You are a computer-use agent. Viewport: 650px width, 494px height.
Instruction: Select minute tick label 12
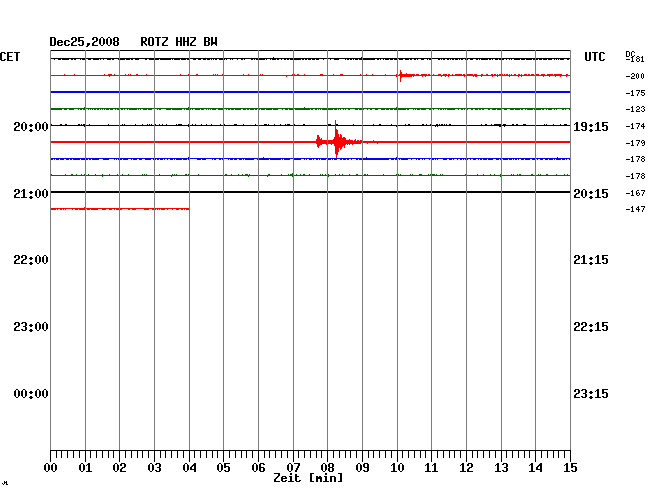[466, 468]
